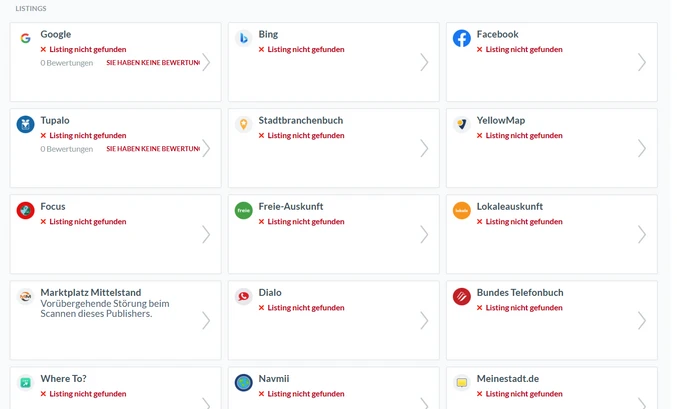This screenshot has height=409, width=677.
Task: Expand the Bing listing arrow
Action: (424, 63)
